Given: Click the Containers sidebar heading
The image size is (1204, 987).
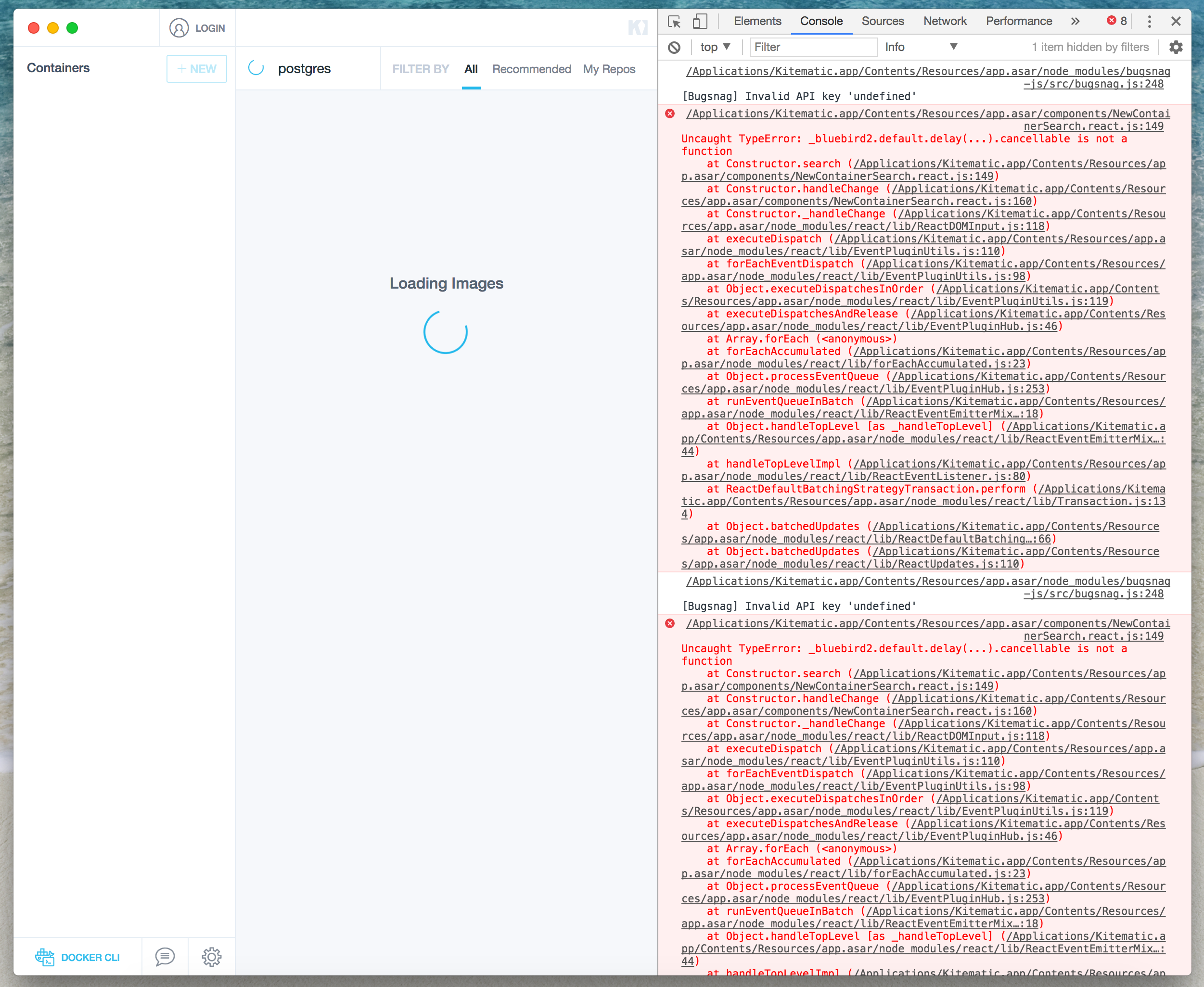Looking at the screenshot, I should pyautogui.click(x=58, y=68).
